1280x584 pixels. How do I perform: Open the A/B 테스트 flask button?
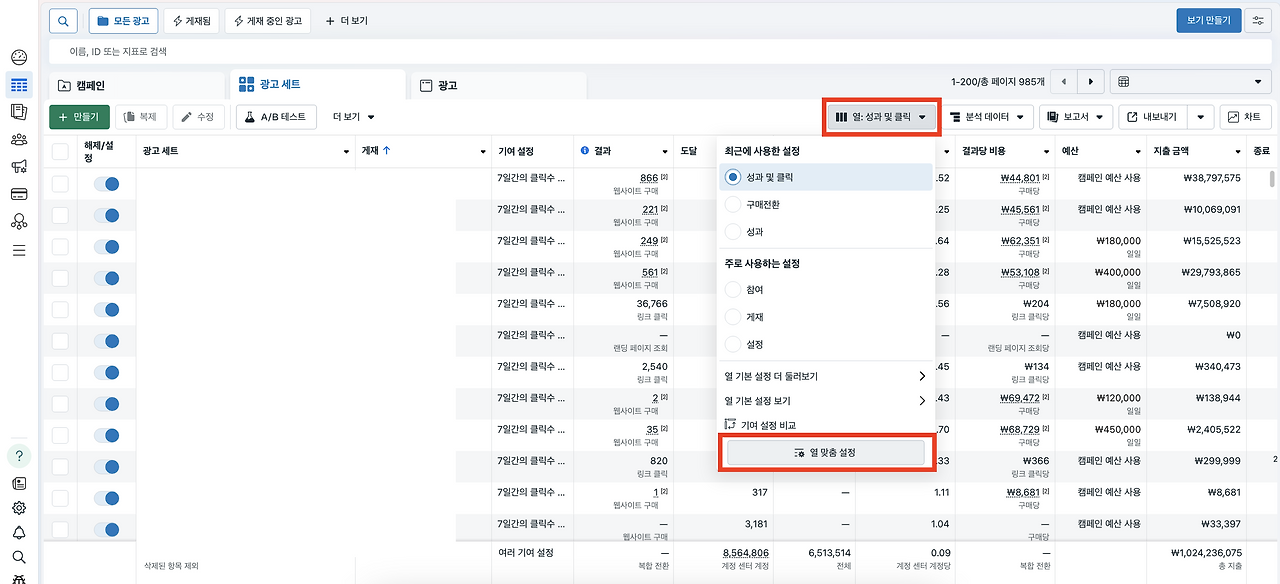pyautogui.click(x=277, y=117)
